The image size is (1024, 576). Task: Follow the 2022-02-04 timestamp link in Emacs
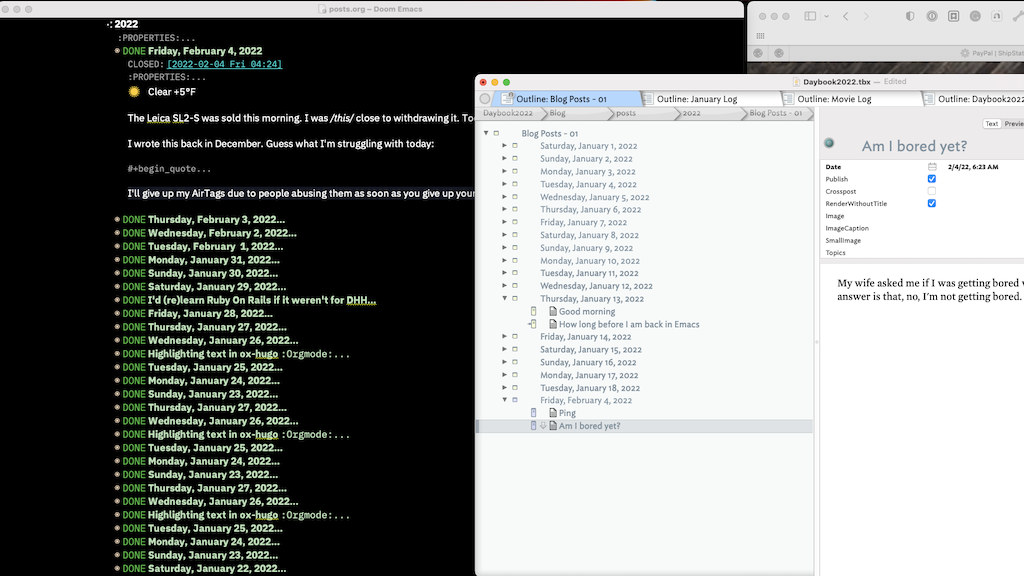(x=224, y=64)
